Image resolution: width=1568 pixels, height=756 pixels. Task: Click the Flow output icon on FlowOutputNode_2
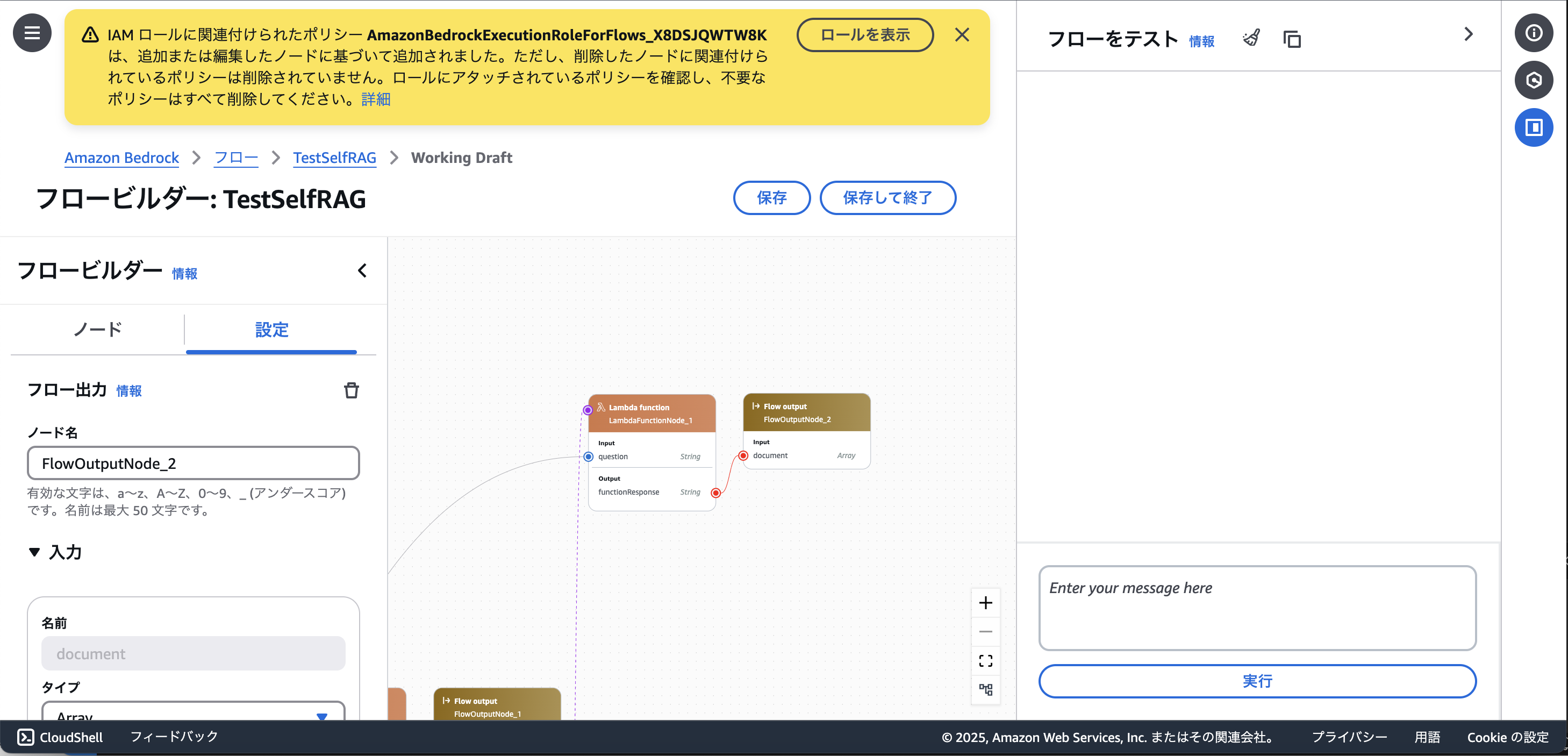click(755, 406)
